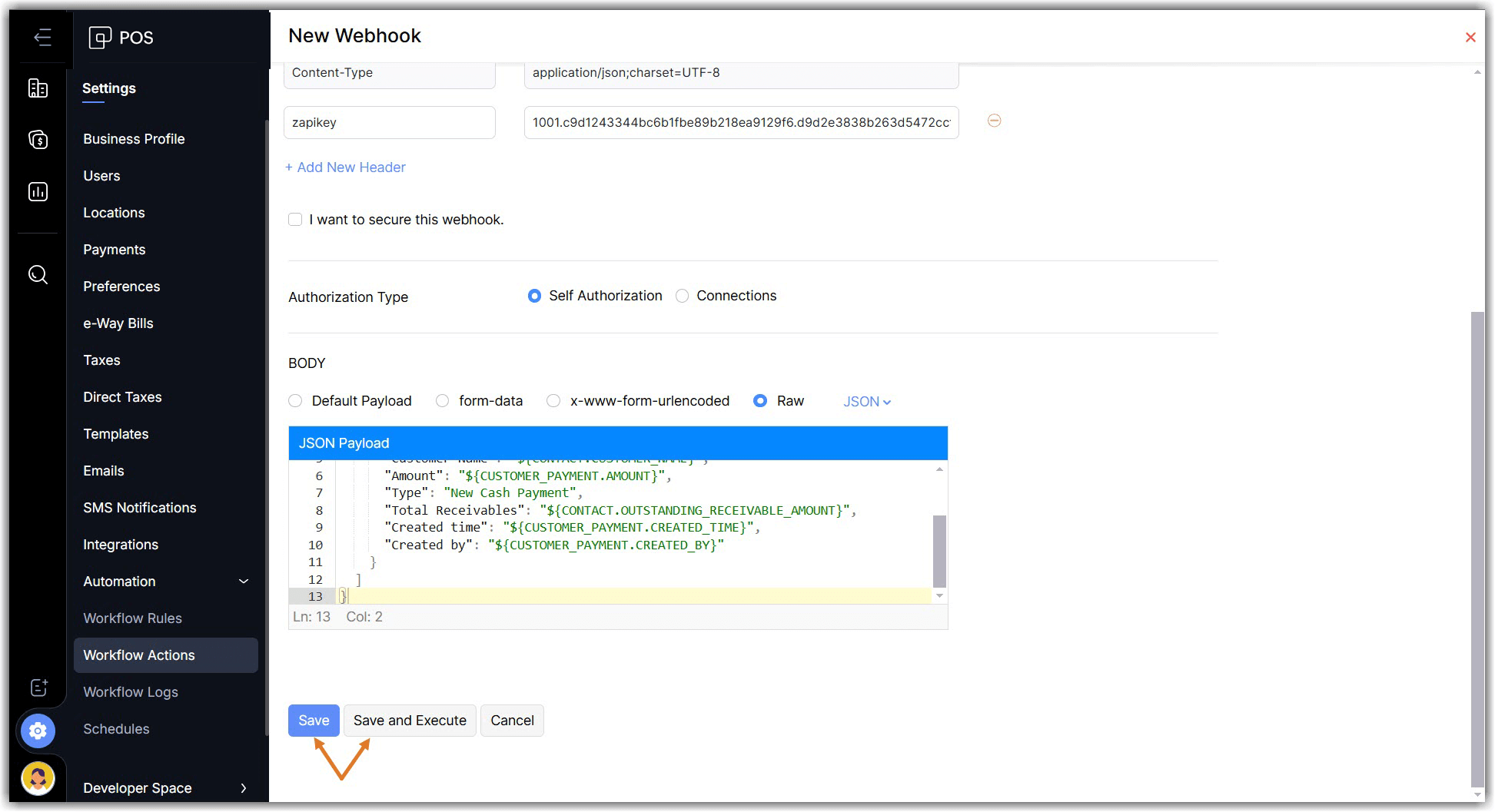Go to Business Profile settings
Viewport: 1495px width, 812px height.
(x=134, y=139)
